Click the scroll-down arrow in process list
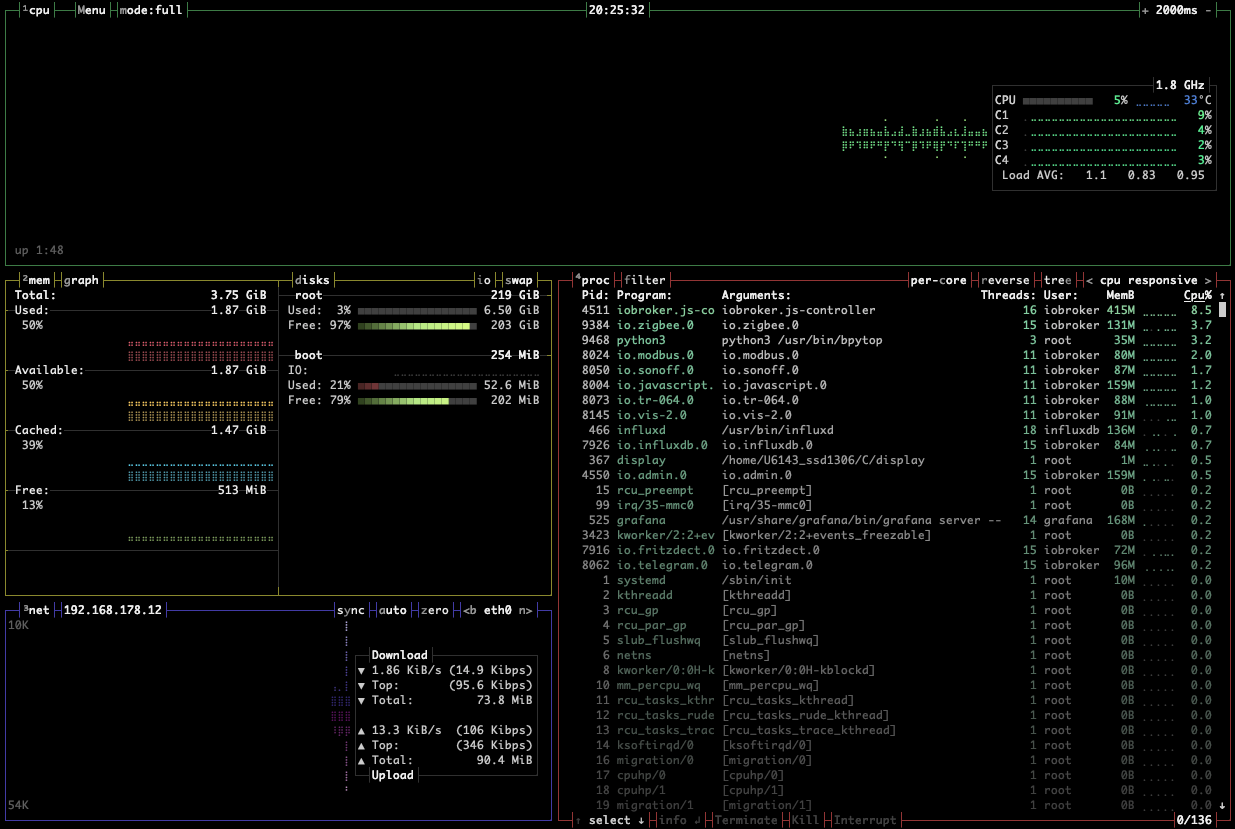The image size is (1235, 829). click(1222, 805)
